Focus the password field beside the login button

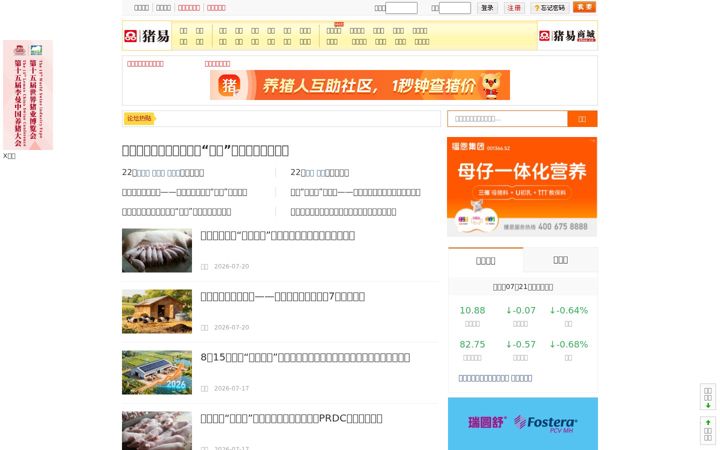point(455,8)
